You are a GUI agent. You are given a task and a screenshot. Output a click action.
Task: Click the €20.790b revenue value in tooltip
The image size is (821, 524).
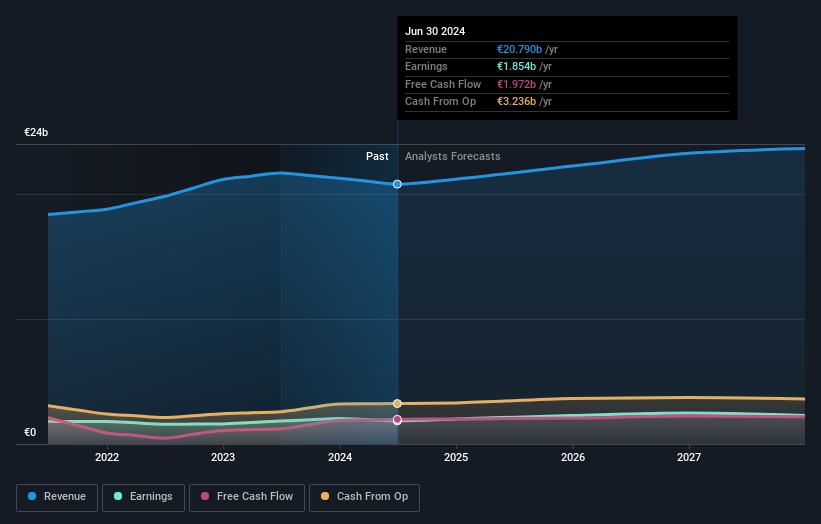coord(519,49)
